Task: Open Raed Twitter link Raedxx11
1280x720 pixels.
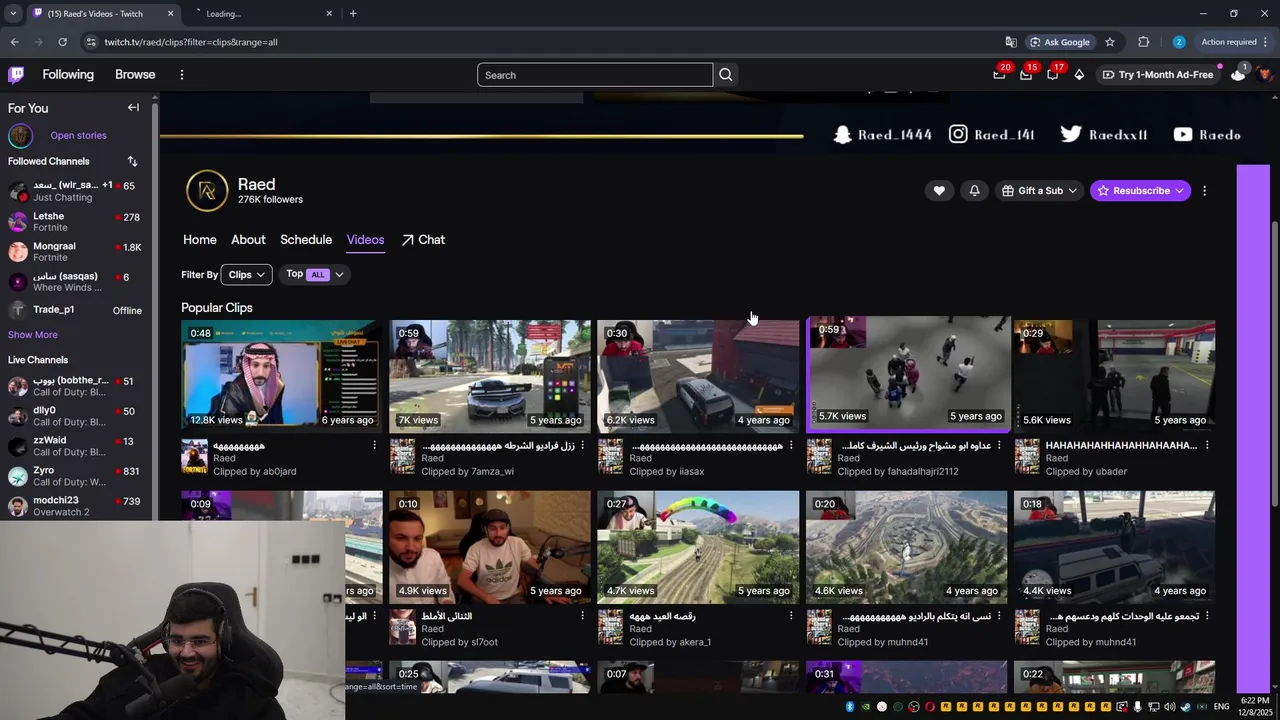Action: click(x=1104, y=134)
